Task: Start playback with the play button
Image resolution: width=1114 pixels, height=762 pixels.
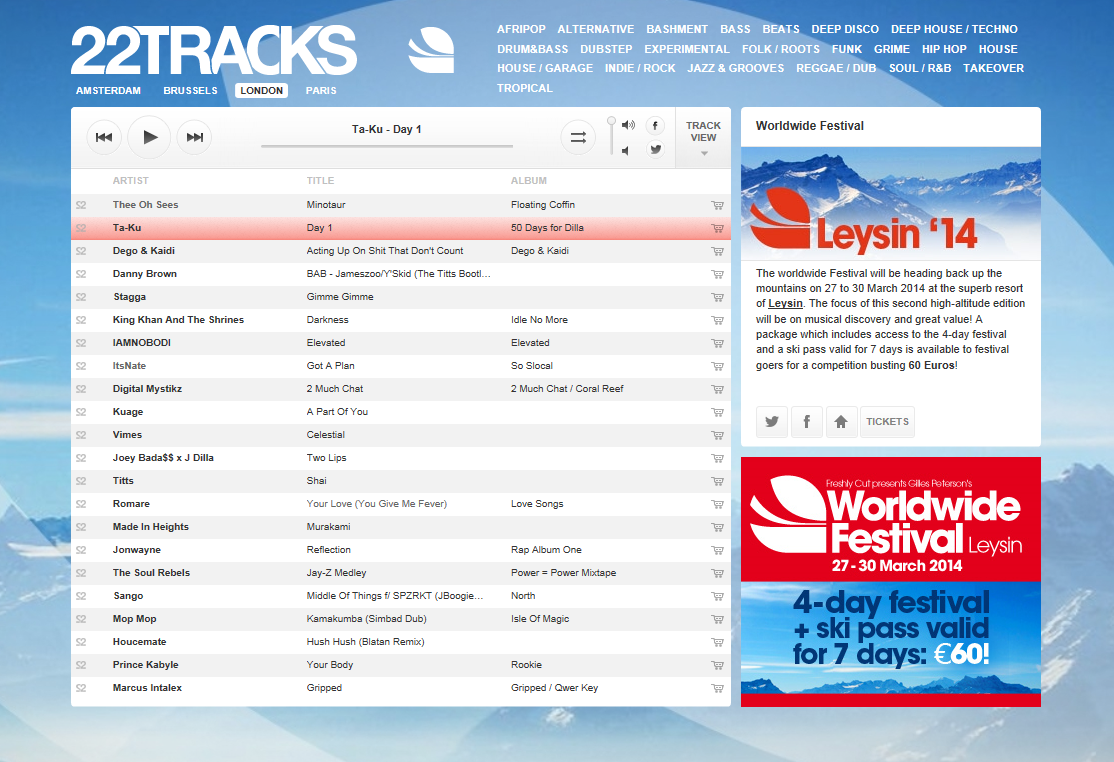Action: coord(149,137)
